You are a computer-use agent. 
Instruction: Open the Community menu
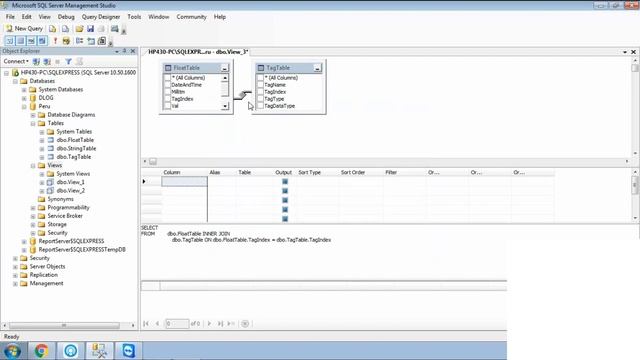191,17
